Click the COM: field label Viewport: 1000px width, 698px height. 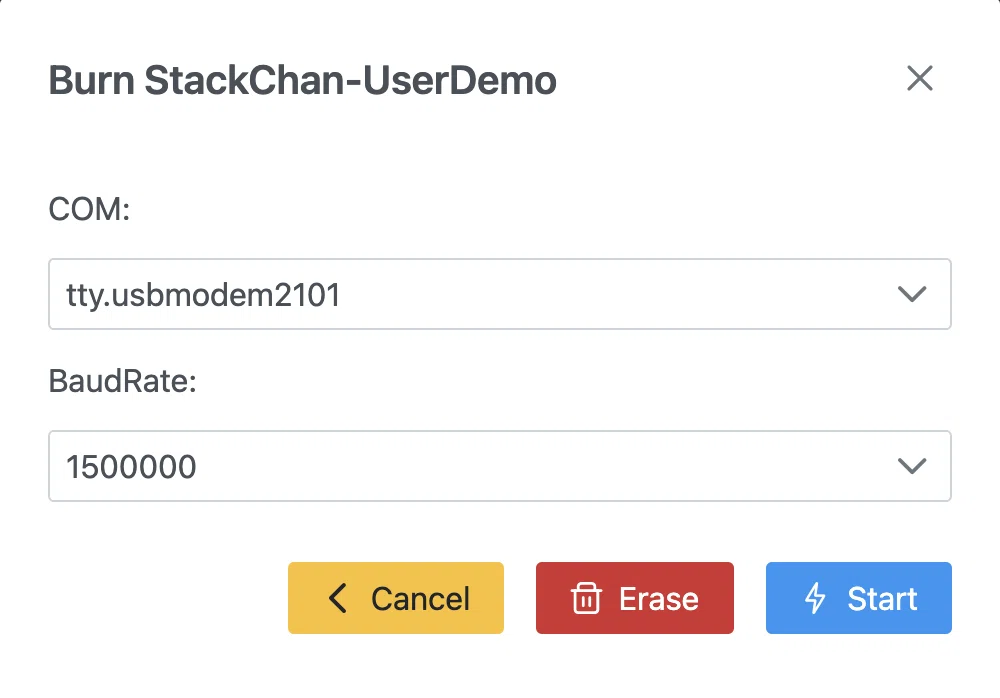click(x=89, y=209)
